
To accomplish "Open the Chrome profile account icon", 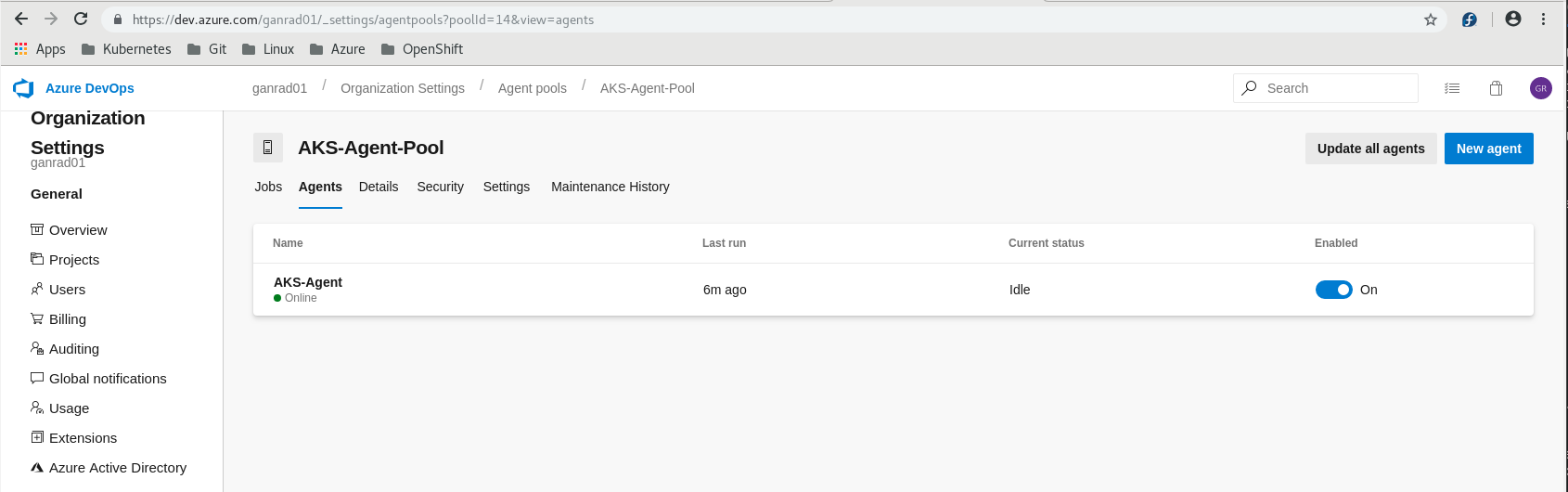I will pos(1513,19).
